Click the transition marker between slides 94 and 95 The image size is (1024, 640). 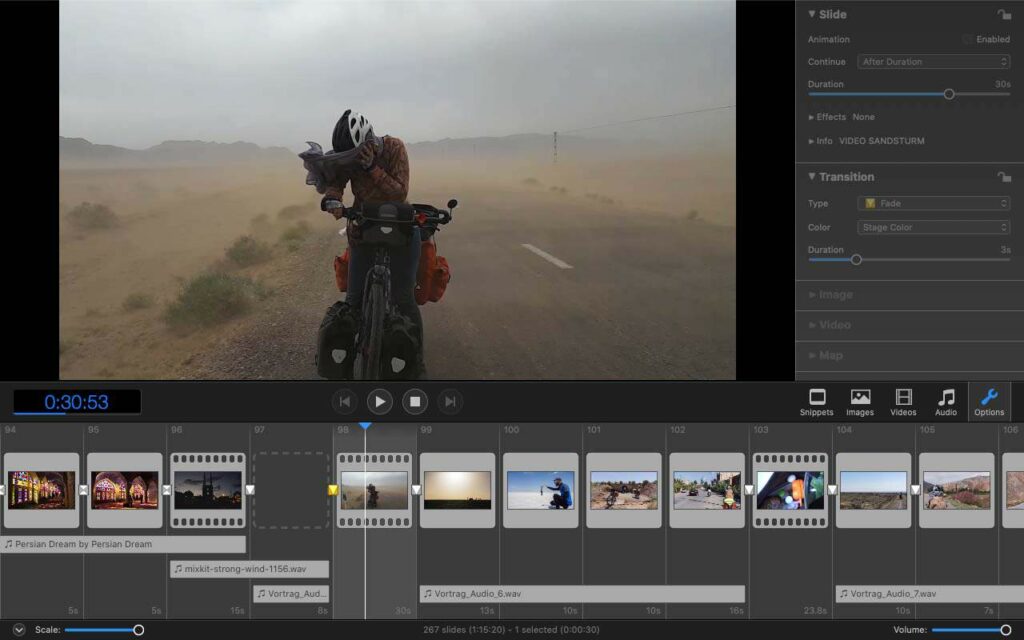coord(83,490)
